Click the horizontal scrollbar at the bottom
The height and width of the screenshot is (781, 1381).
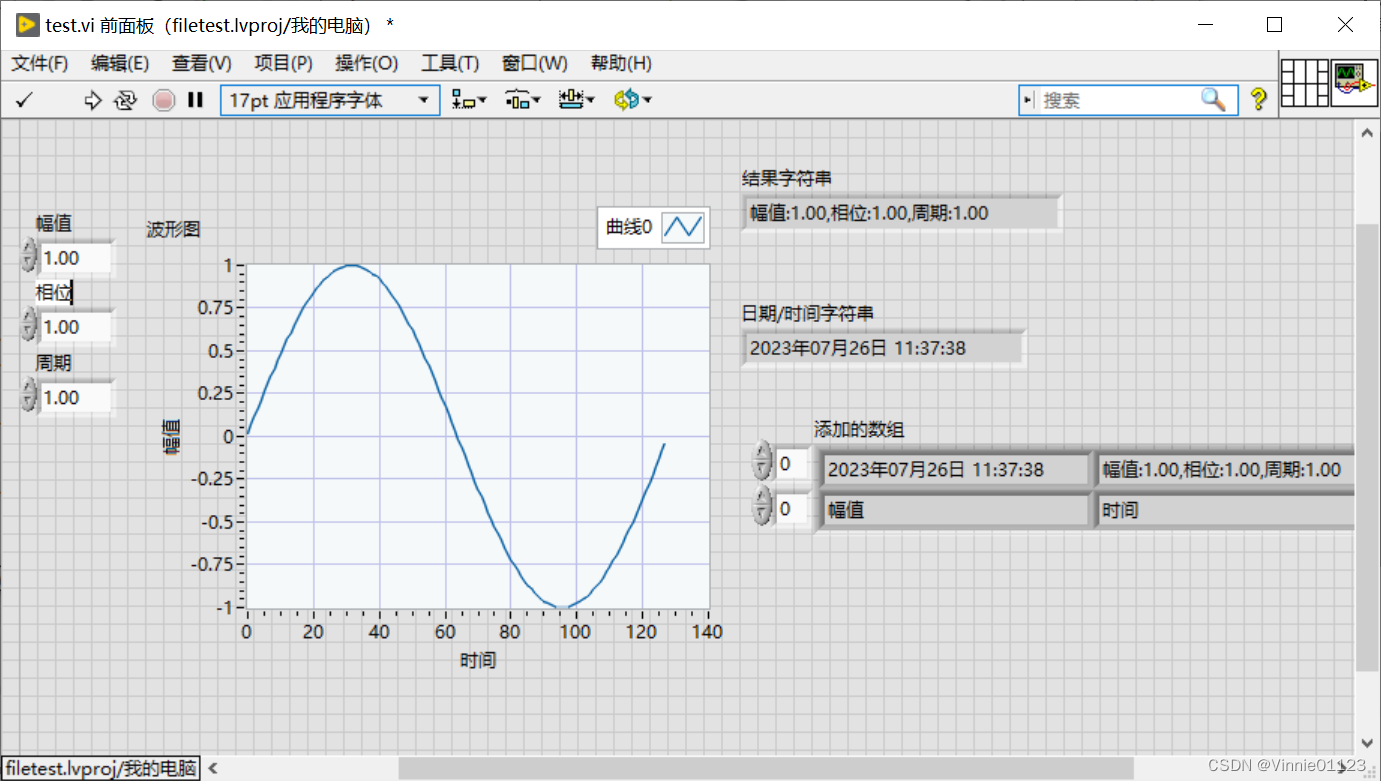[x=700, y=768]
